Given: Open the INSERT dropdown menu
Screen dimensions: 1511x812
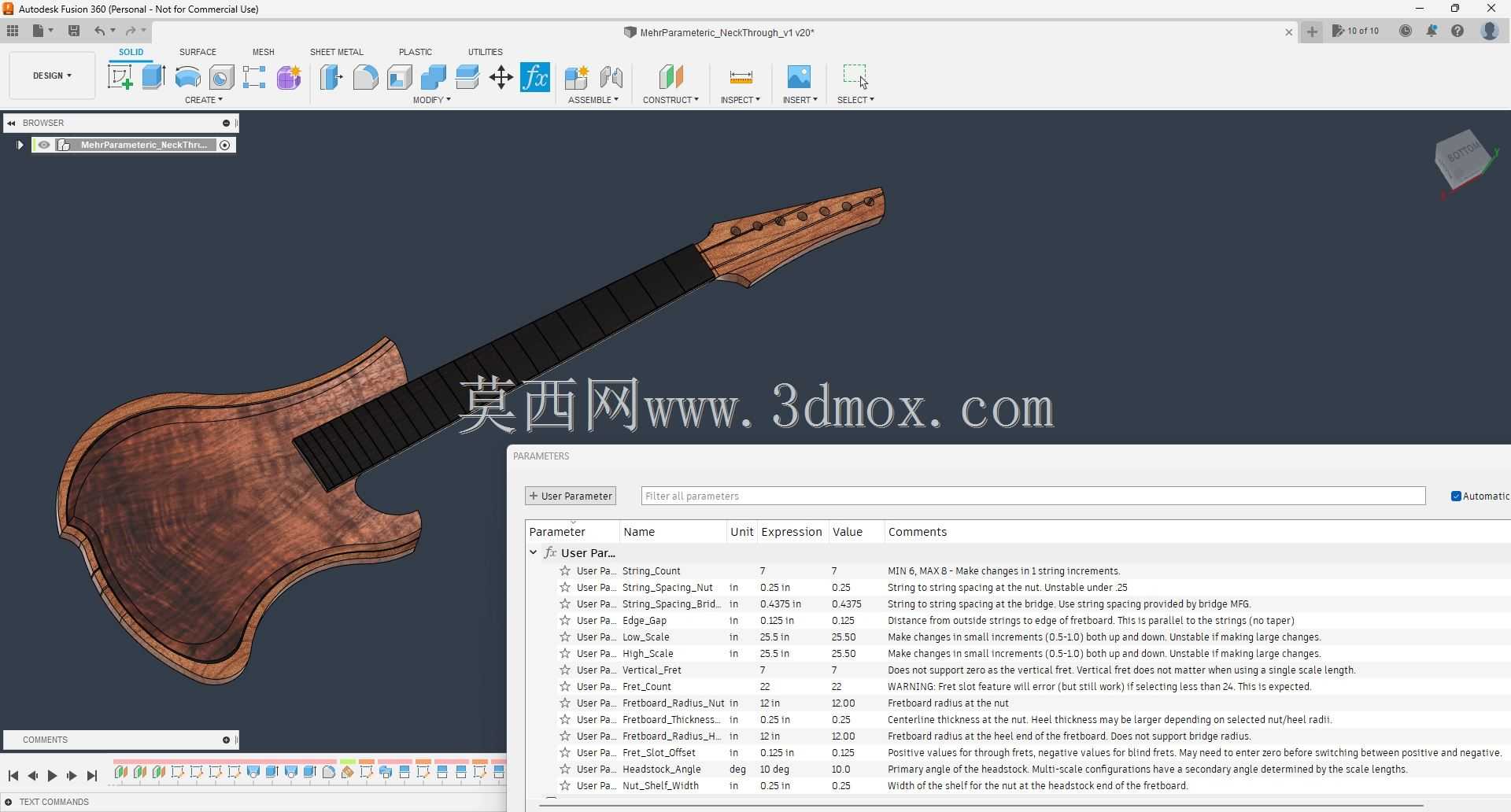Looking at the screenshot, I should 800,100.
